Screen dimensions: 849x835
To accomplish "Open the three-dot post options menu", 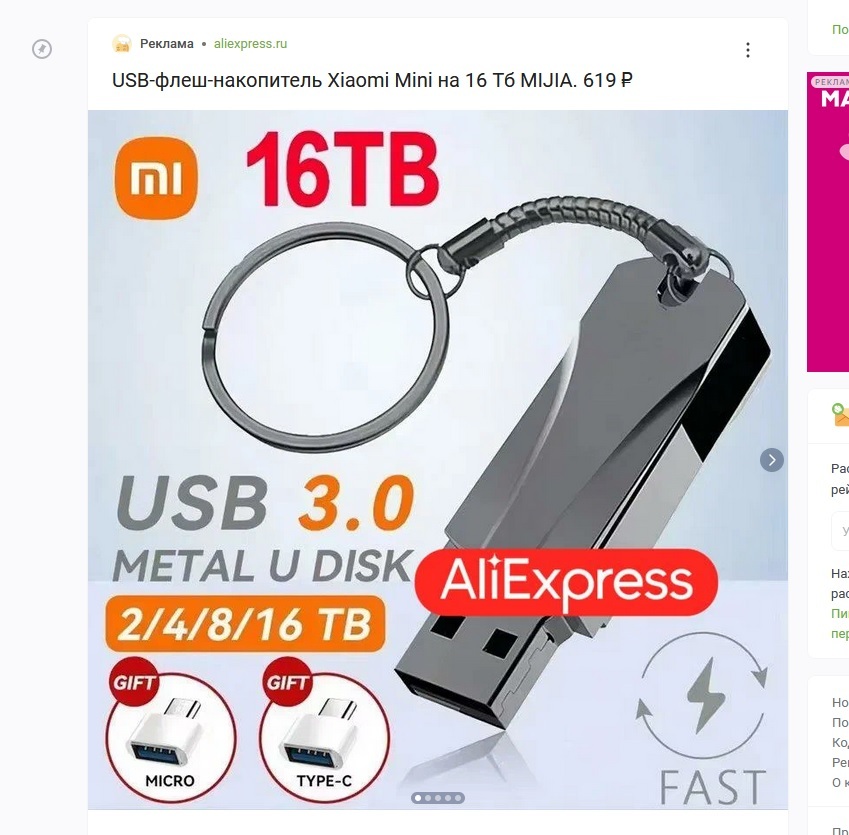I will (x=748, y=50).
